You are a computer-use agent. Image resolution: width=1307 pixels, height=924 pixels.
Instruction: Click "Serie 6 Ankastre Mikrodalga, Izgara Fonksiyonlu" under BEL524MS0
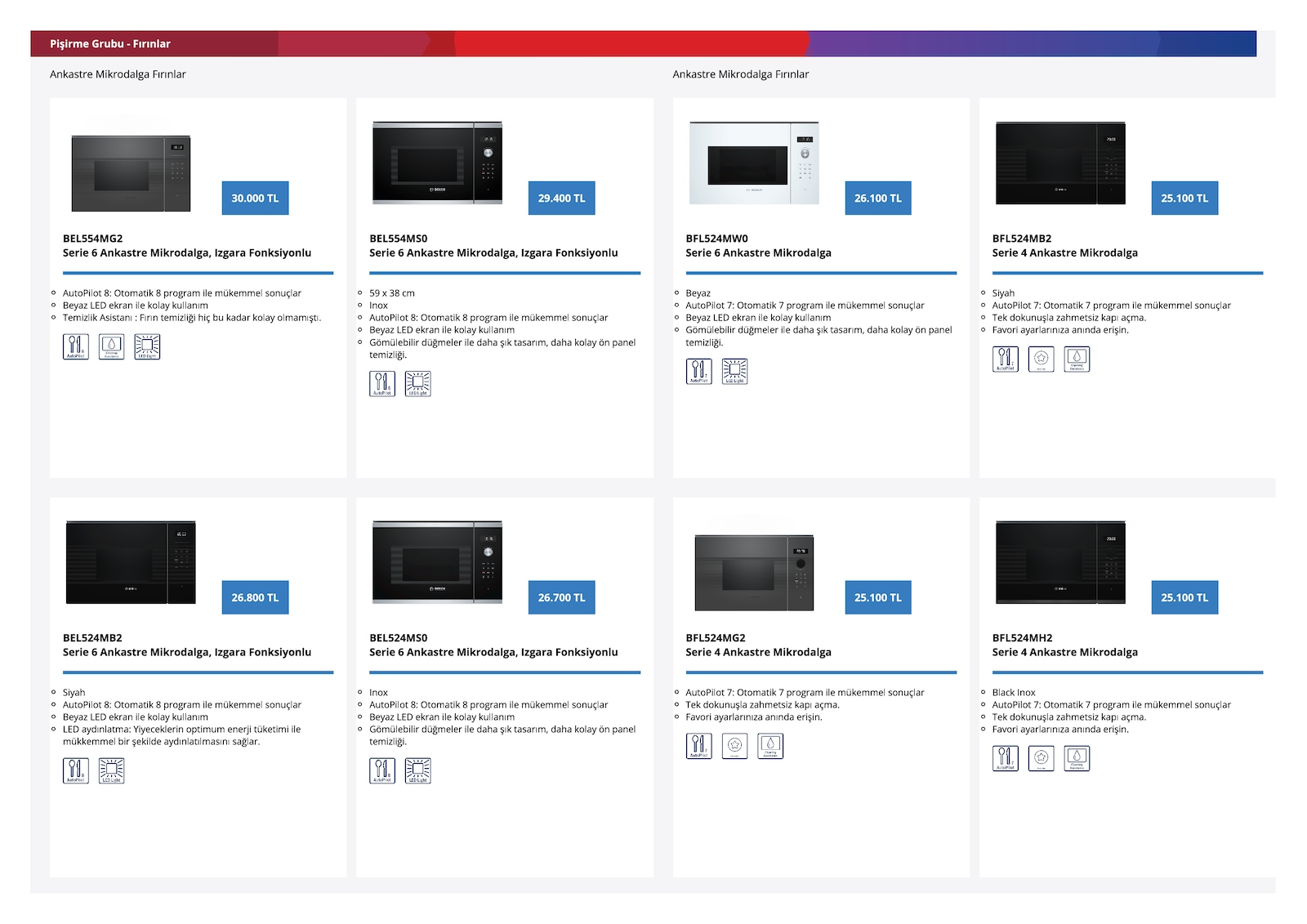click(x=493, y=653)
